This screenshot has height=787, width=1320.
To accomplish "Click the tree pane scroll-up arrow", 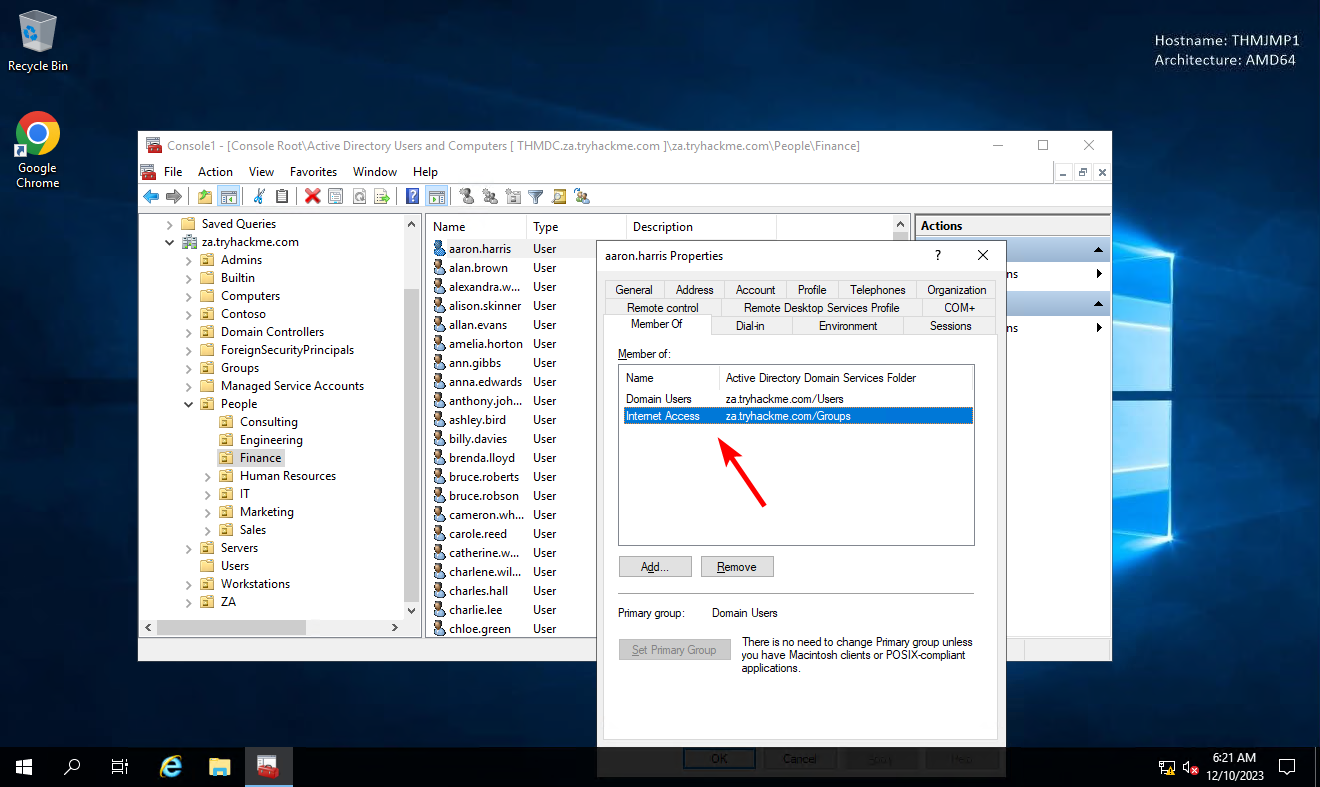I will [x=411, y=223].
